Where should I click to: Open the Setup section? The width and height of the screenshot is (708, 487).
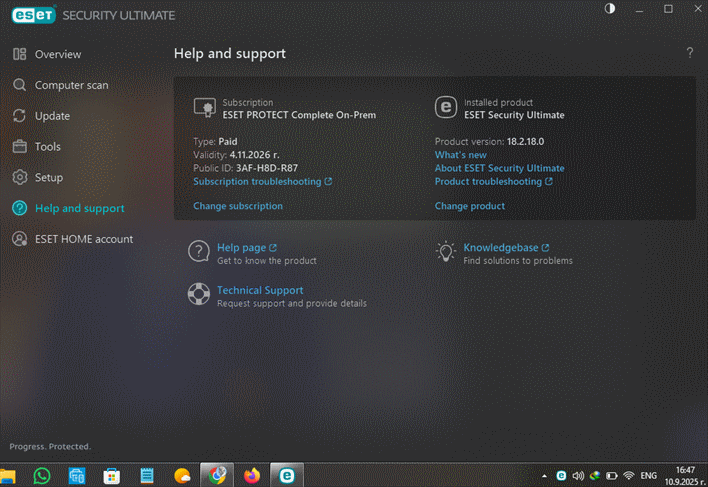pyautogui.click(x=49, y=177)
